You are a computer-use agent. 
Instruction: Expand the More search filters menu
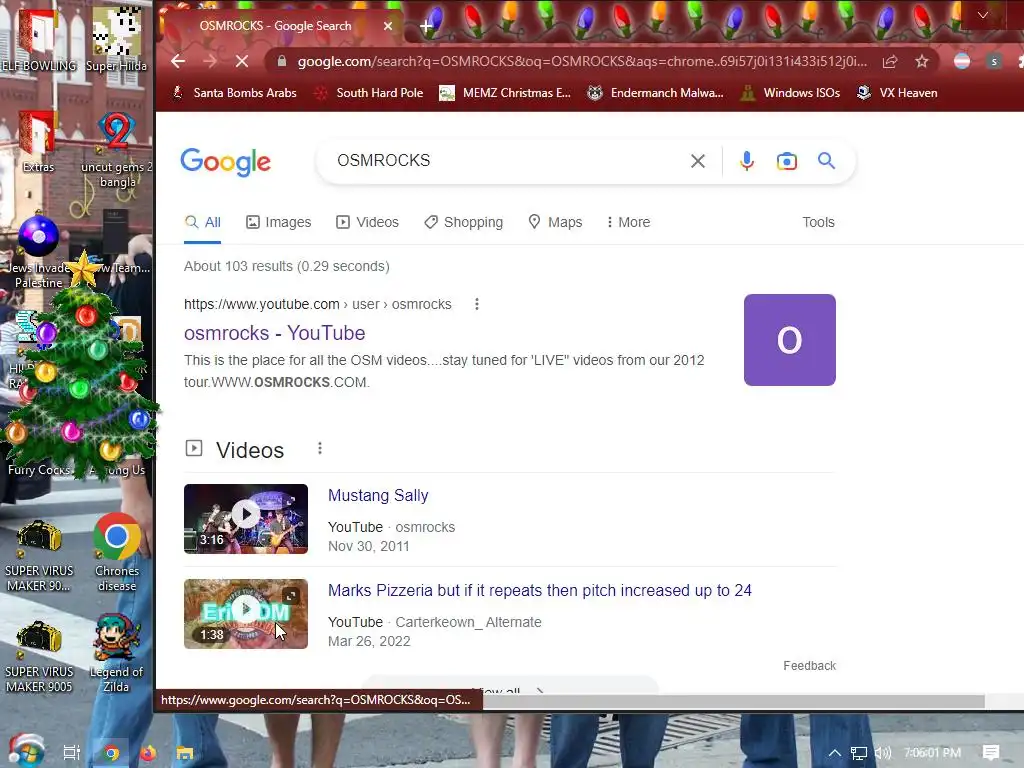tap(628, 222)
